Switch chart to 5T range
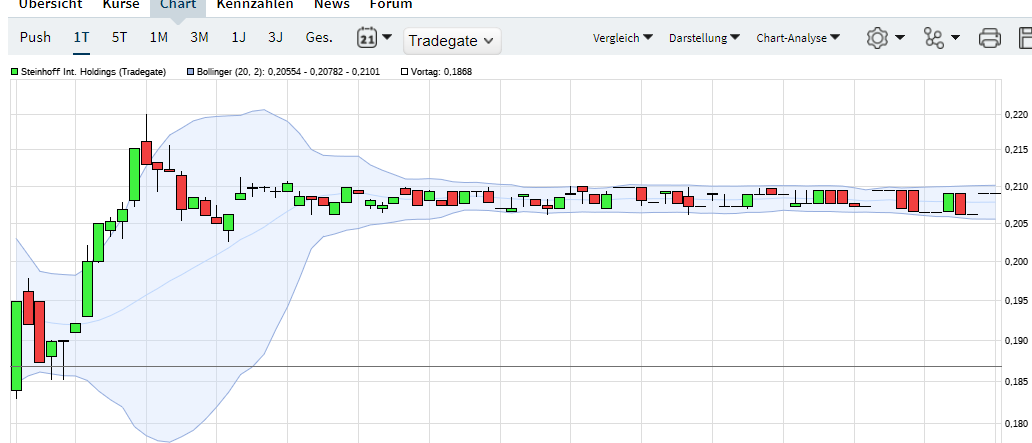The width and height of the screenshot is (1032, 443). point(119,38)
